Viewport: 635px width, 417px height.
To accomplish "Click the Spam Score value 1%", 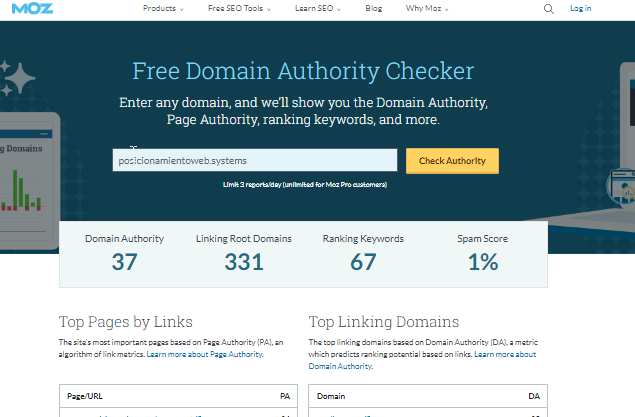I will 483,262.
